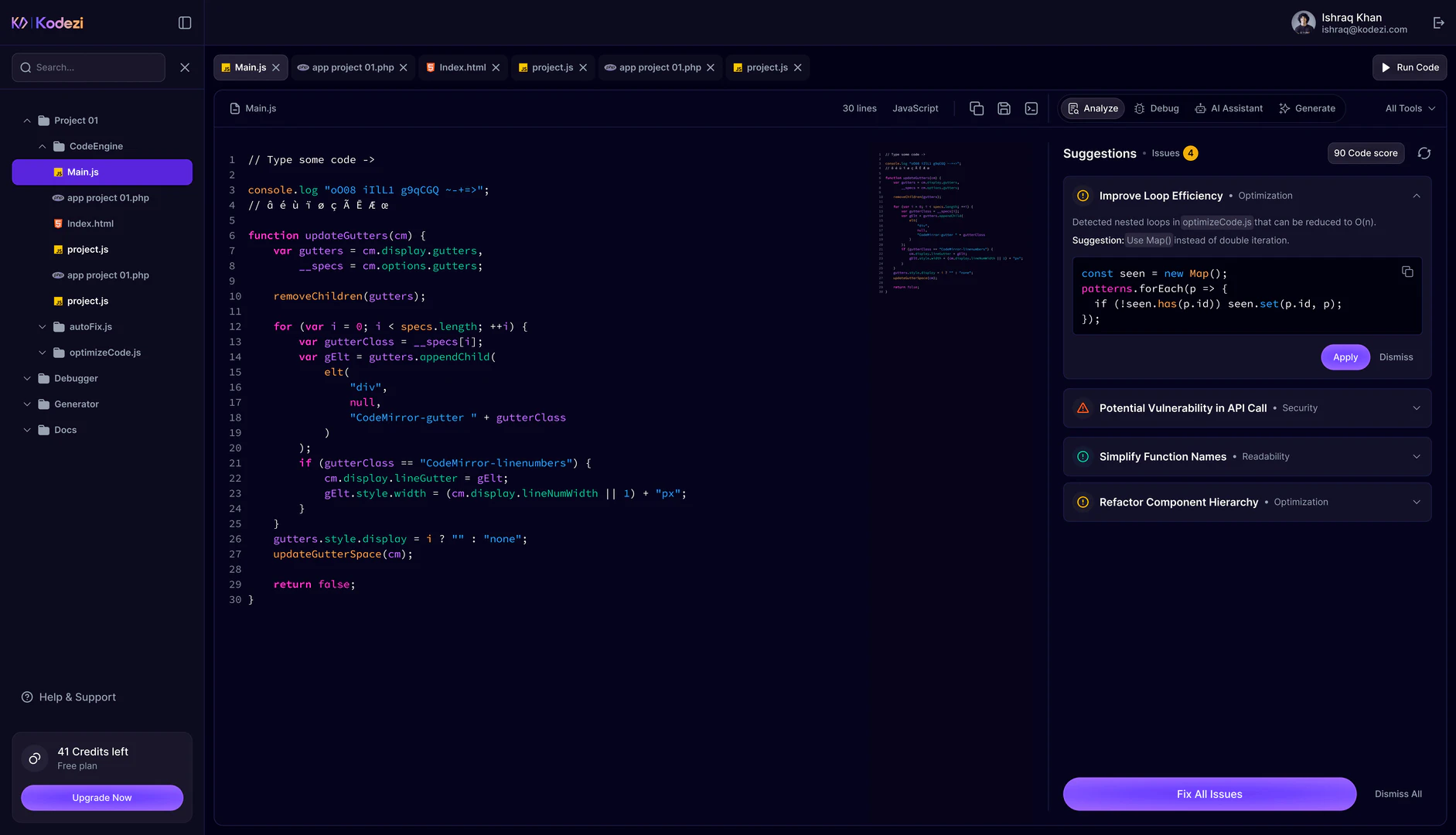Apply the loop efficiency suggestion
This screenshot has height=835, width=1456.
coord(1345,357)
